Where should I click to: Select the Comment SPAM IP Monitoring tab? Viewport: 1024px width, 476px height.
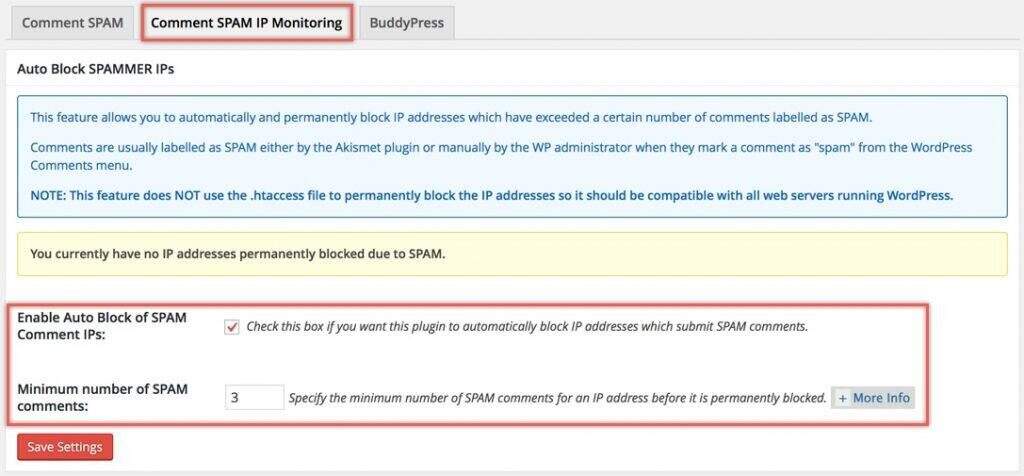click(x=246, y=22)
